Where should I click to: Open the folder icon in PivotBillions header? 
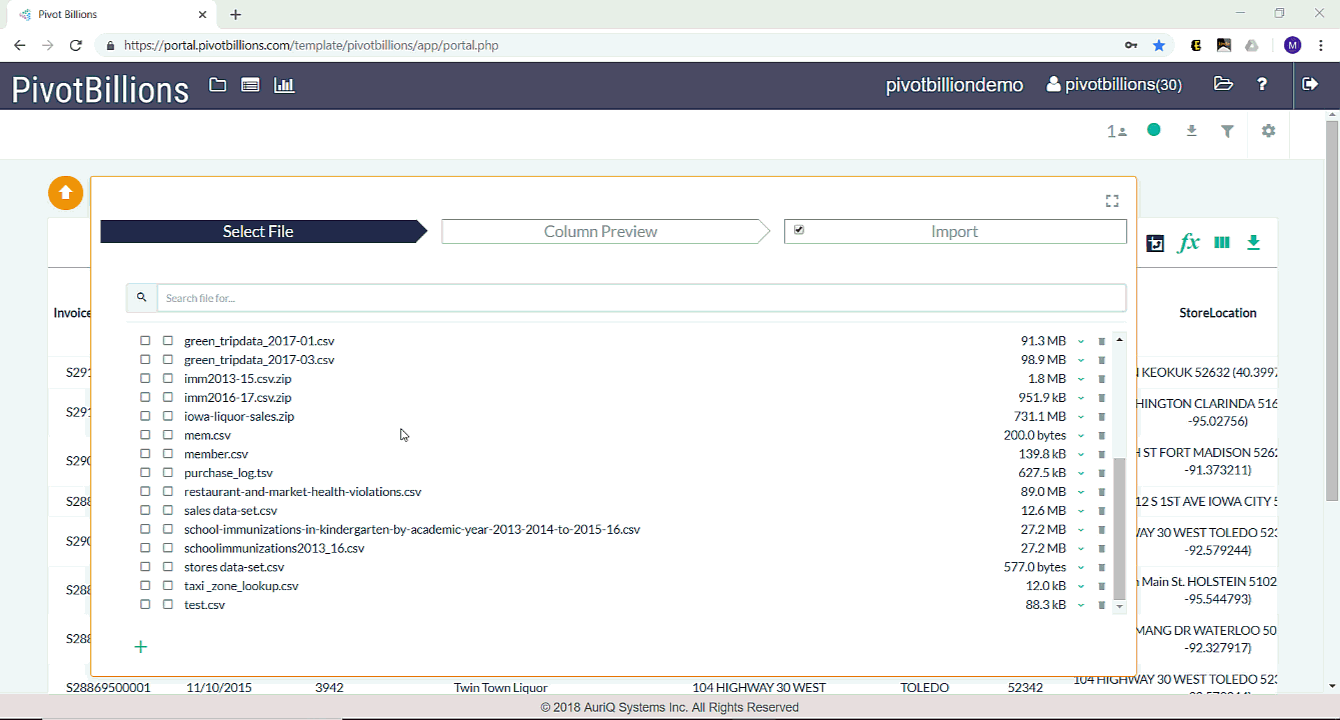pyautogui.click(x=217, y=85)
